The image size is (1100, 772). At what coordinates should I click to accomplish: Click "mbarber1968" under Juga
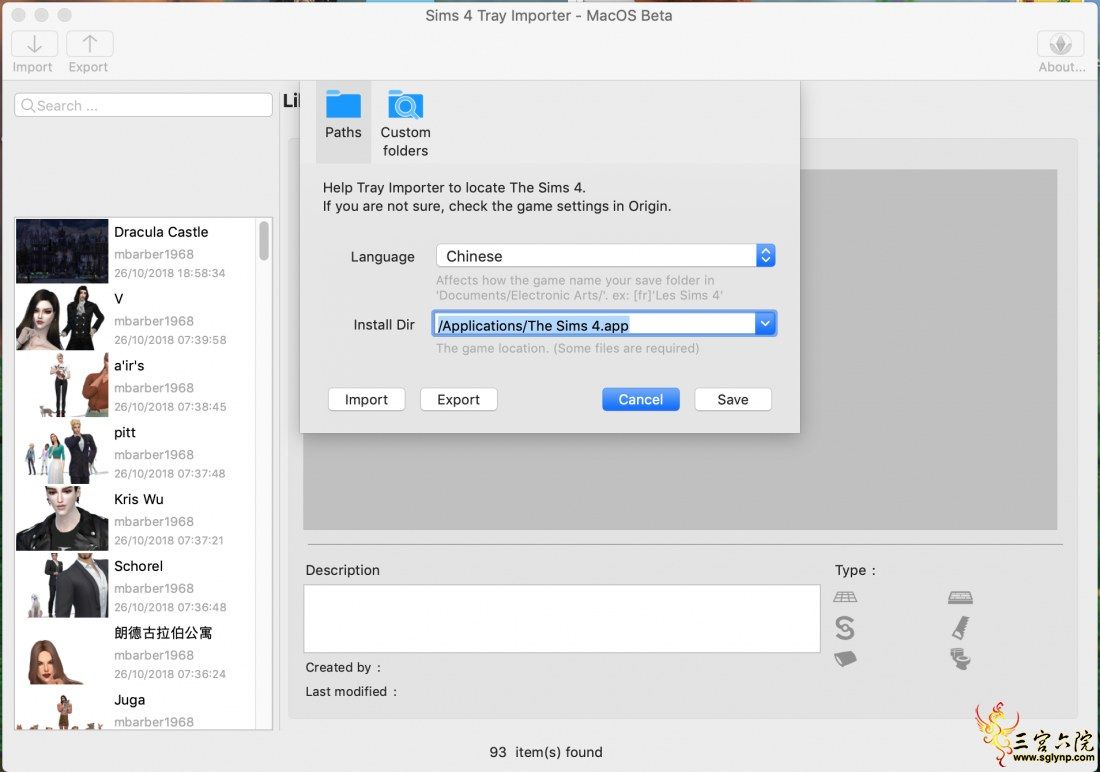[154, 721]
